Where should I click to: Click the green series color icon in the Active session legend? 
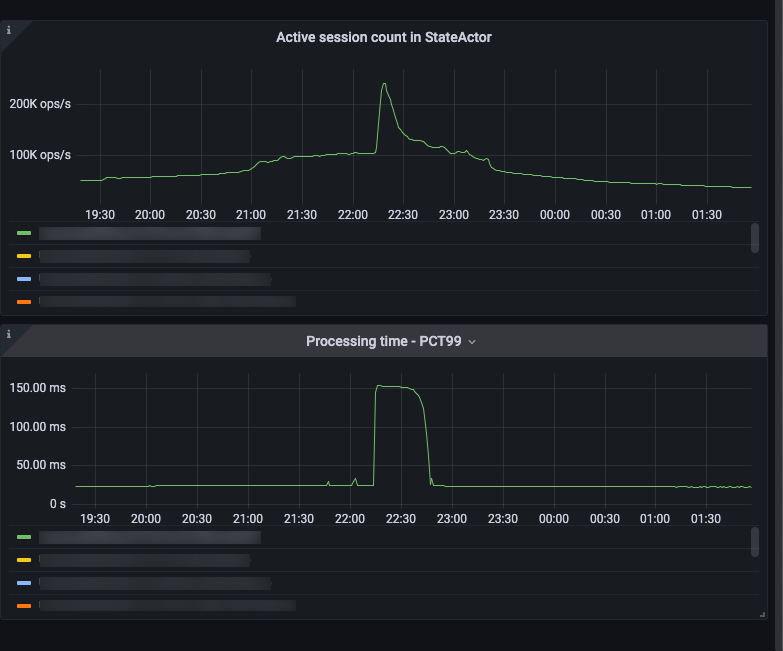[24, 233]
